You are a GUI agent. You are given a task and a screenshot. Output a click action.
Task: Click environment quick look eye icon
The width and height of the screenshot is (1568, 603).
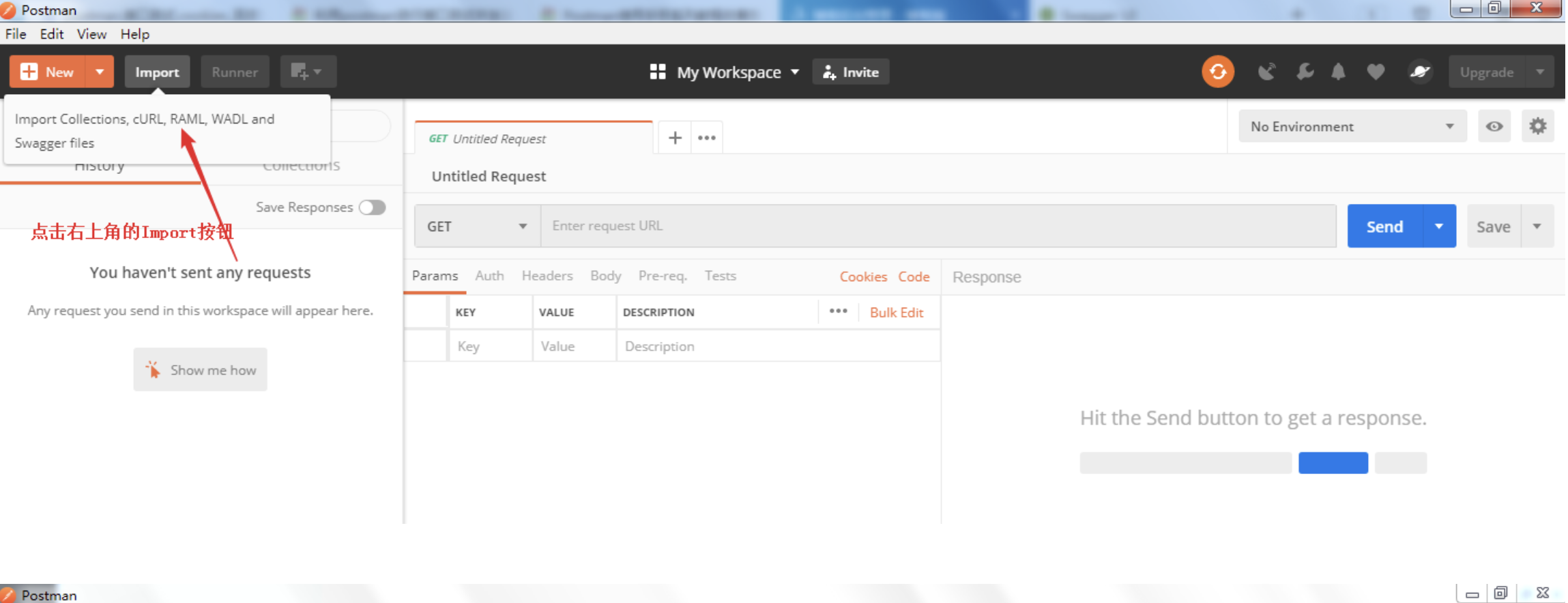(1494, 126)
